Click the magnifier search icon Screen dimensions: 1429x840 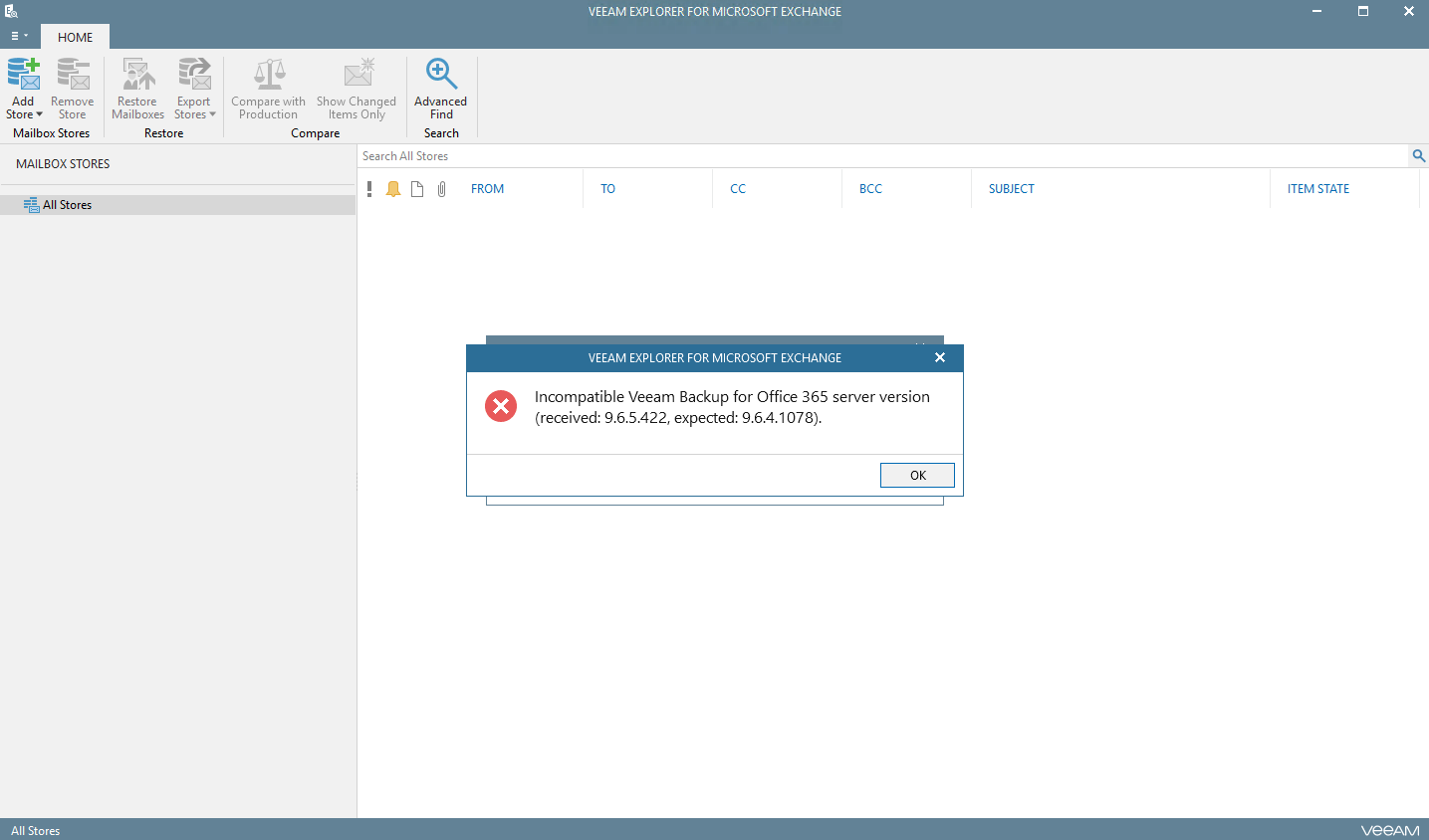coord(1418,156)
